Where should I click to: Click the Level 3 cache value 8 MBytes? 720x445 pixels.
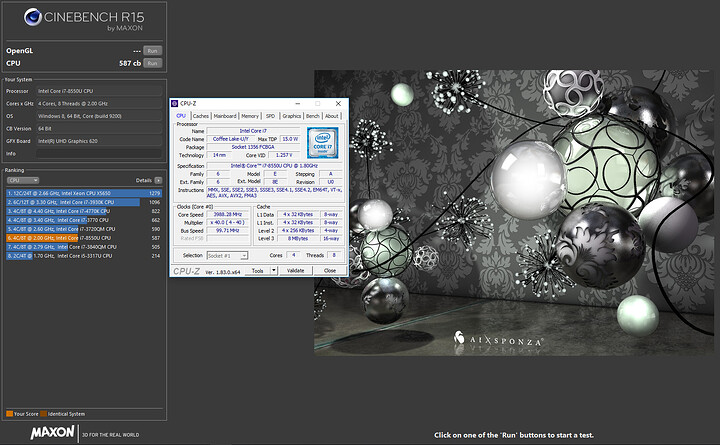point(298,239)
